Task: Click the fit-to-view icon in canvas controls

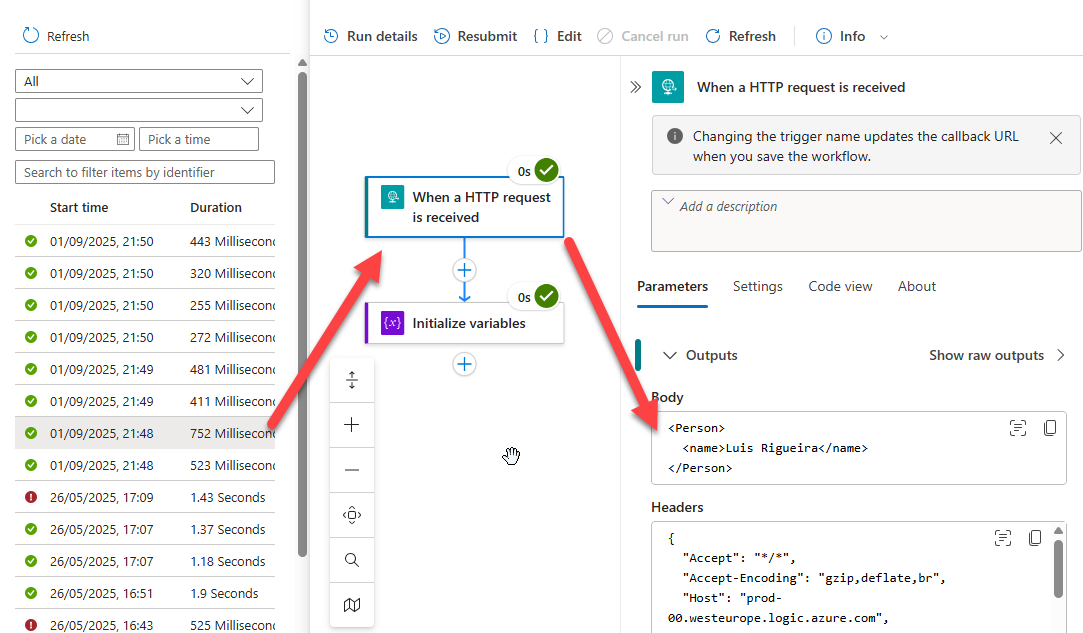Action: tap(352, 515)
